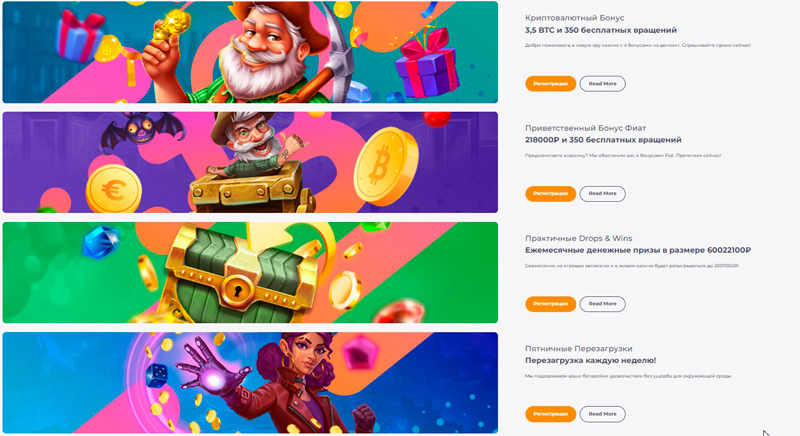Click Регистрация under Практичные Drops & Wins
800x436 pixels.
[551, 304]
